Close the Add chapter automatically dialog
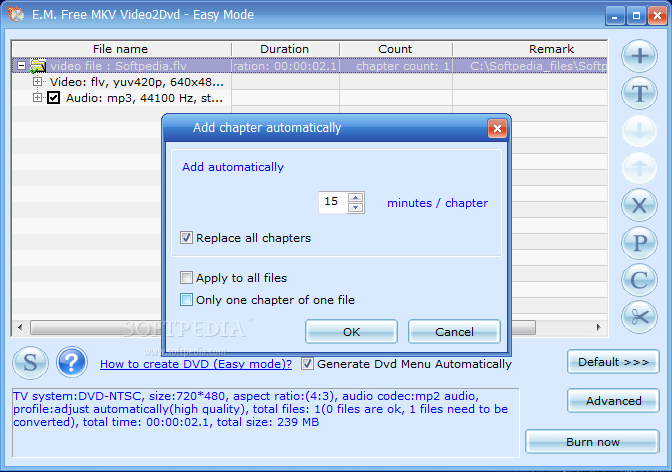Viewport: 672px width, 472px height. coord(497,128)
